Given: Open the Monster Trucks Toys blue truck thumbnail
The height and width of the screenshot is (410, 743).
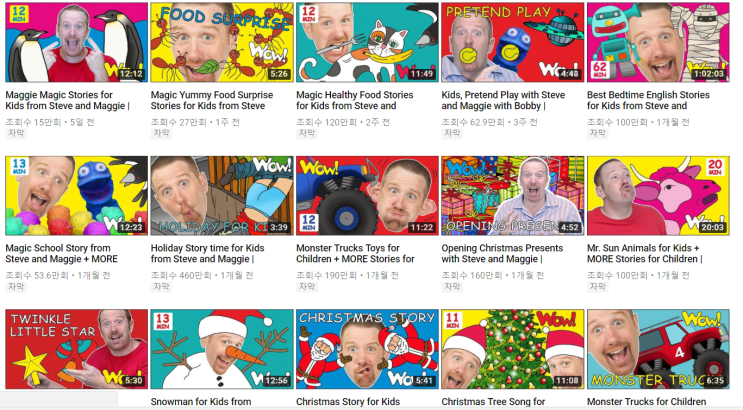Looking at the screenshot, I should point(367,196).
